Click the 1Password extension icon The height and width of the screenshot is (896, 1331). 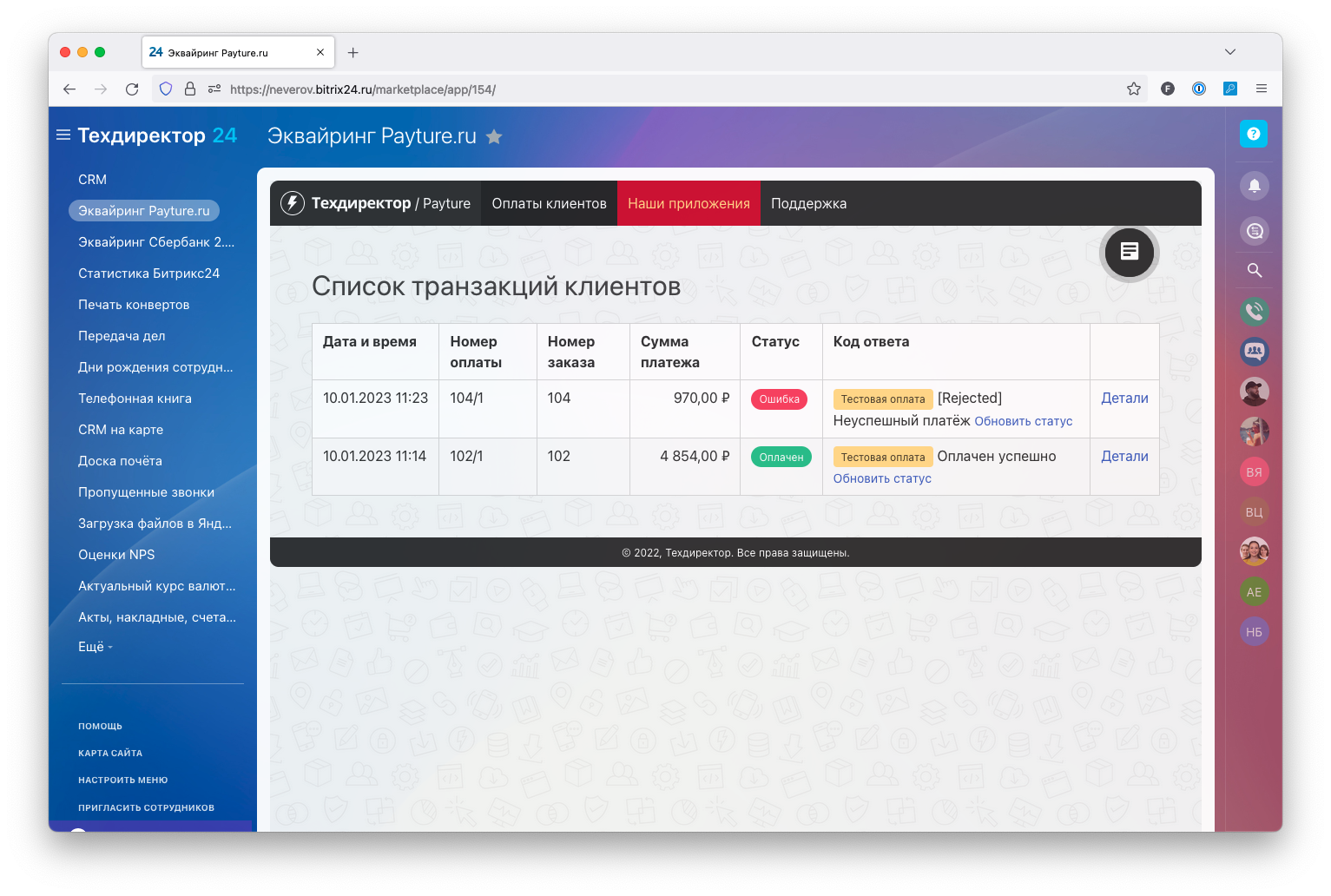click(1199, 89)
